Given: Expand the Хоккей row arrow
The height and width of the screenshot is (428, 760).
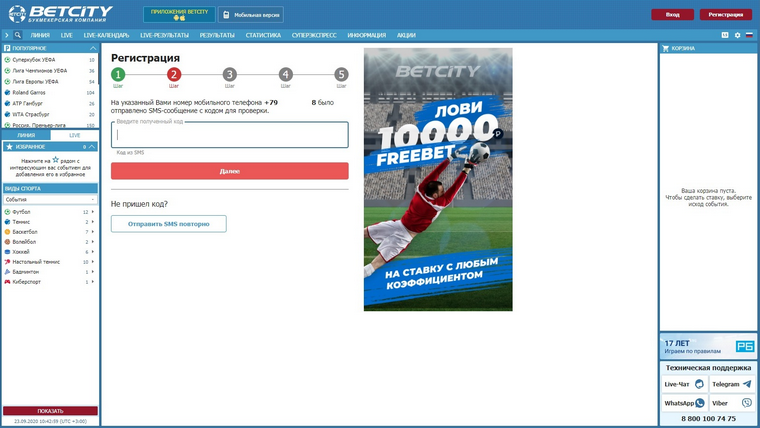Looking at the screenshot, I should (93, 252).
